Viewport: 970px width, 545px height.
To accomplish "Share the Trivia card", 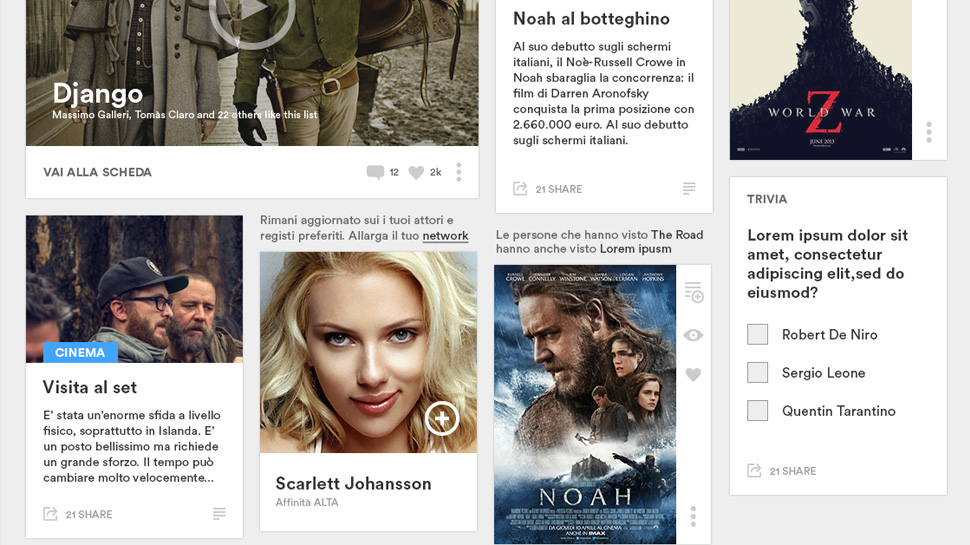I will [x=754, y=470].
